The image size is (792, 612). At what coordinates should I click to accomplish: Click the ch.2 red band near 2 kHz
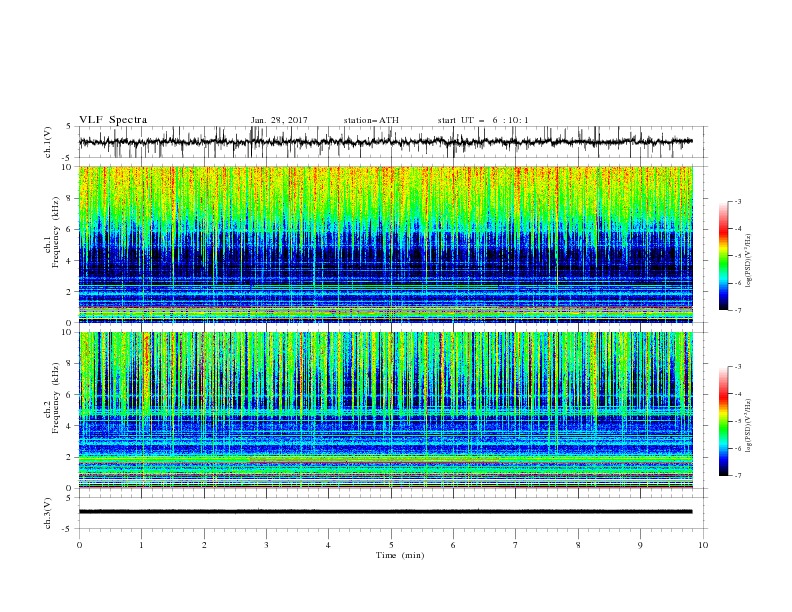pyautogui.click(x=374, y=460)
